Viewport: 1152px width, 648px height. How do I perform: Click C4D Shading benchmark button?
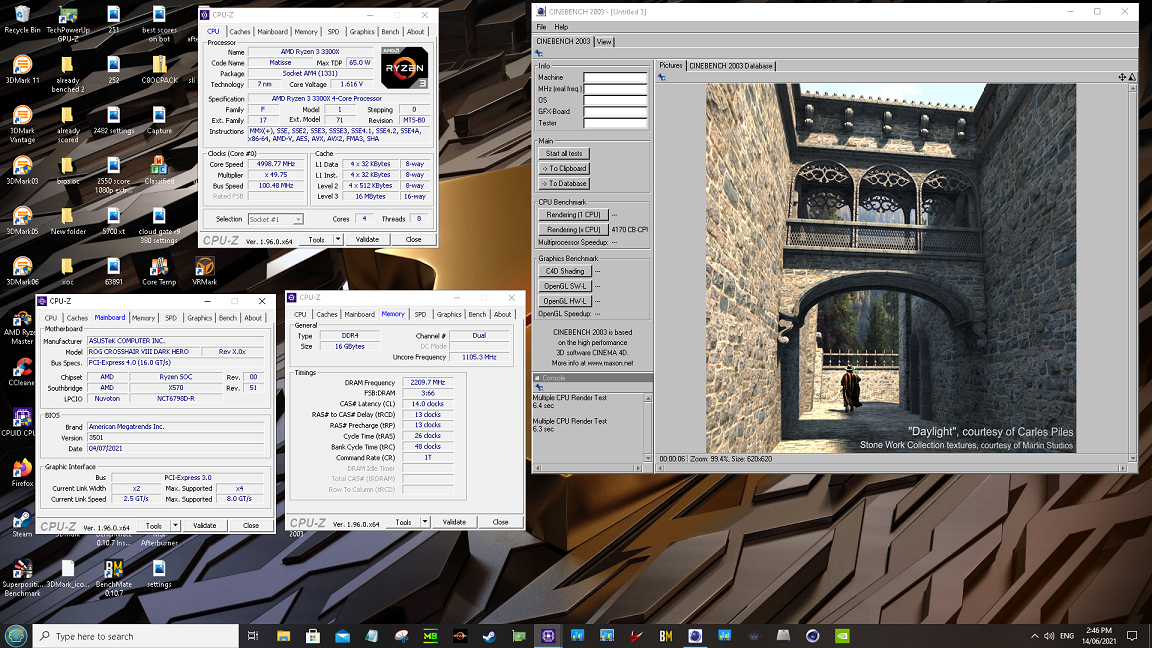tap(565, 271)
